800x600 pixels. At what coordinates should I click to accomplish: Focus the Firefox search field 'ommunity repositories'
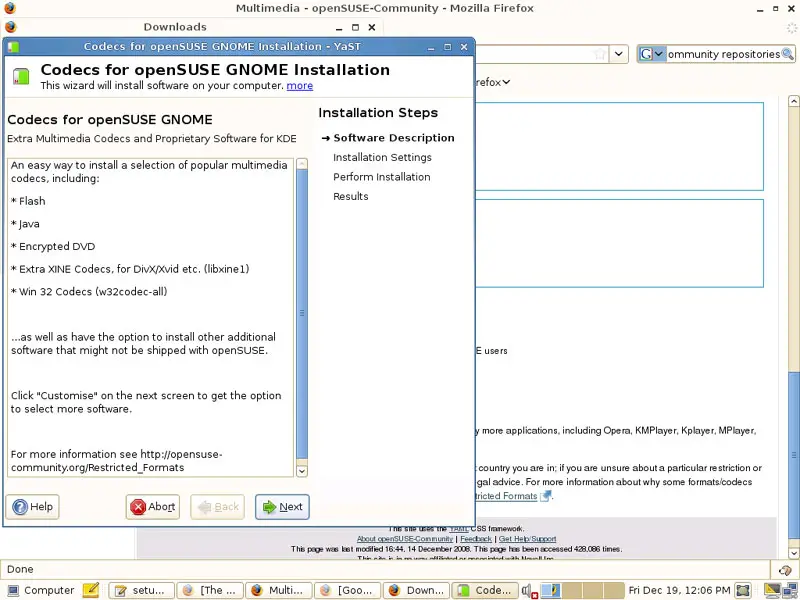point(723,54)
